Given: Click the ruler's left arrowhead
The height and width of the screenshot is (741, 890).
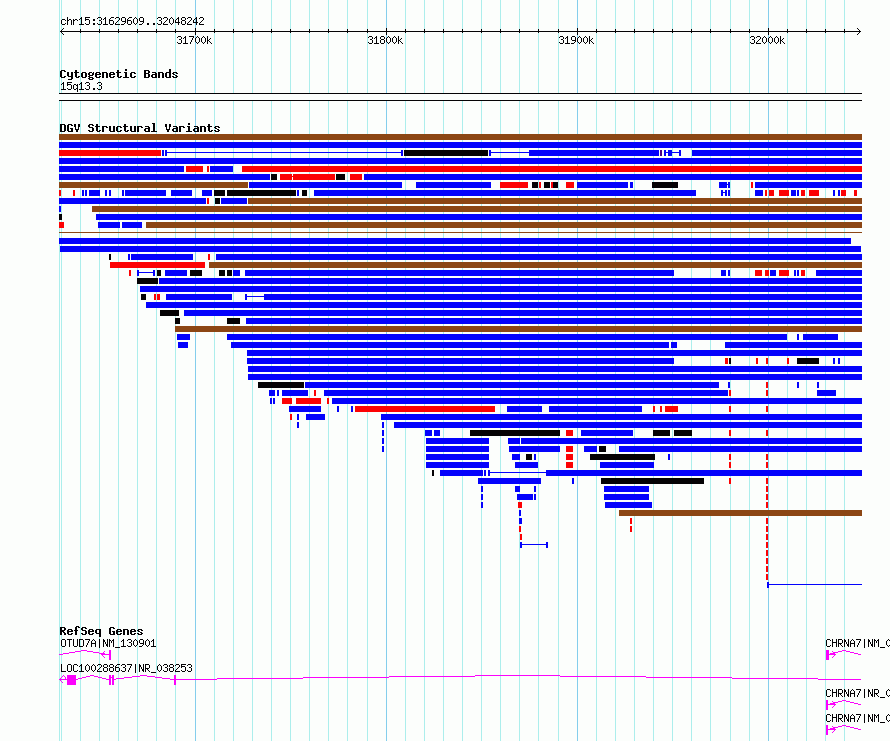Looking at the screenshot, I should 62,32.
